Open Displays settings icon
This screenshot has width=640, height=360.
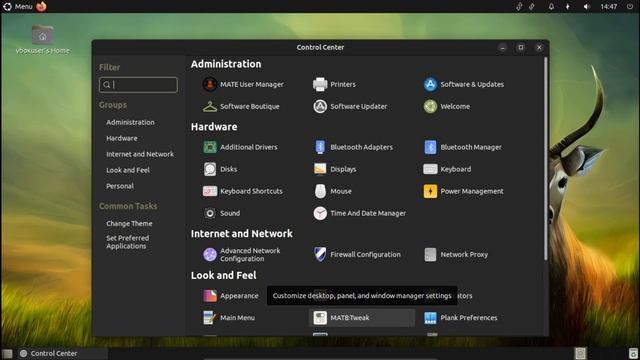(x=320, y=169)
